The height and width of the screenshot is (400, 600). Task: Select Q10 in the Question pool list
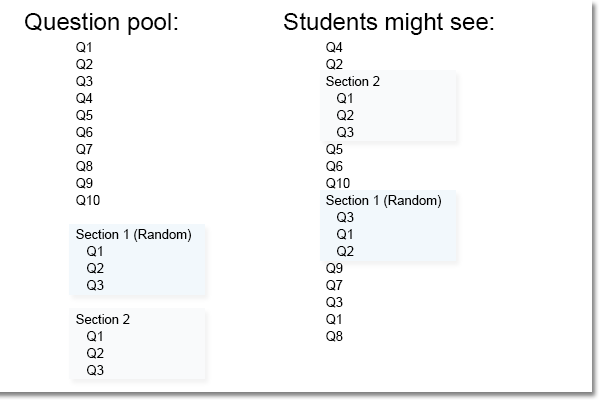(88, 200)
